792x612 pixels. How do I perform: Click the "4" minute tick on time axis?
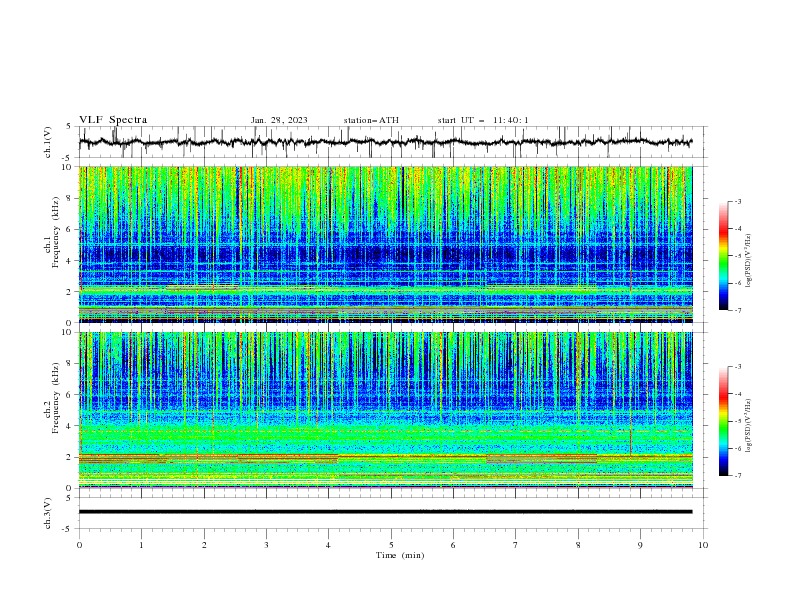click(x=328, y=545)
